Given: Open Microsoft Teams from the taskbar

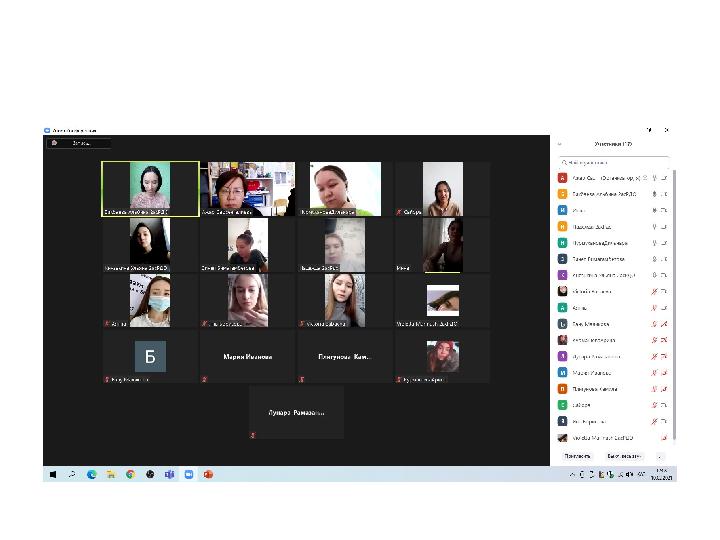Looking at the screenshot, I should [x=169, y=474].
